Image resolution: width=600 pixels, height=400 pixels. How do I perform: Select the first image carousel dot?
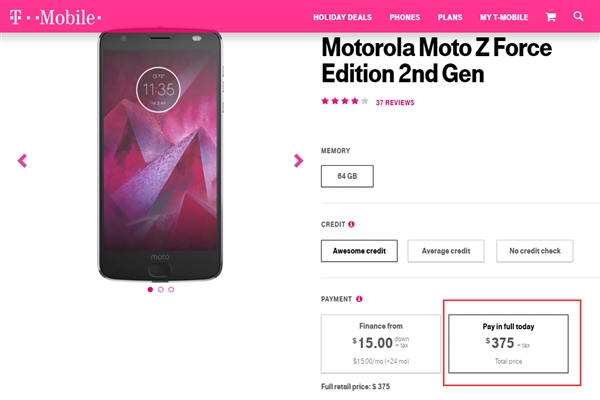click(x=150, y=289)
